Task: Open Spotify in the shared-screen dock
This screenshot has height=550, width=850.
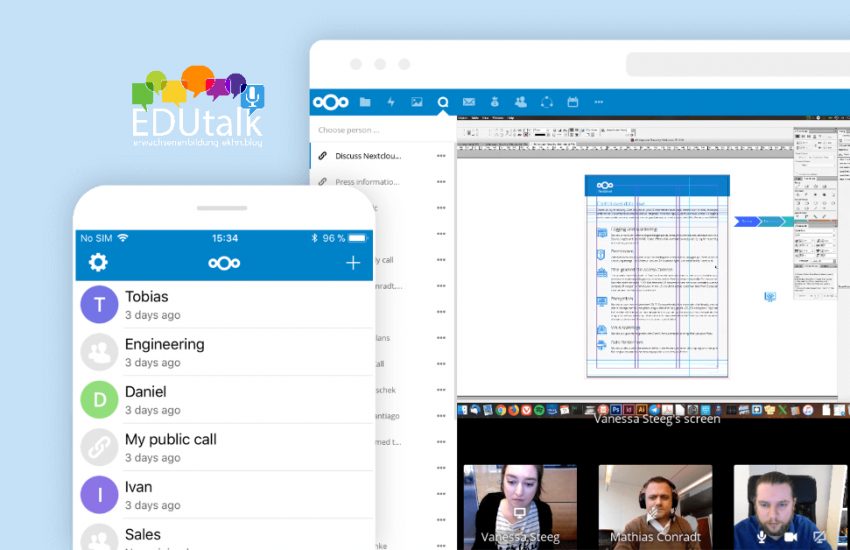Action: point(539,410)
